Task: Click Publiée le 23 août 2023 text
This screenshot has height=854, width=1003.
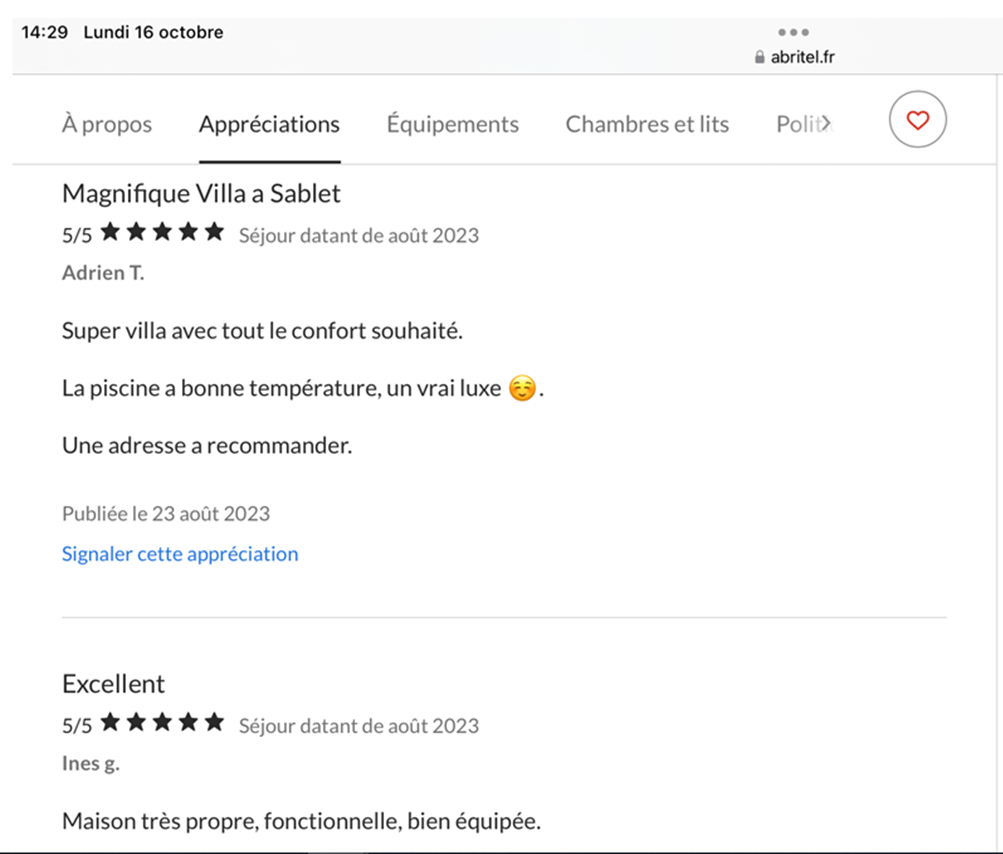Action: coord(166,514)
